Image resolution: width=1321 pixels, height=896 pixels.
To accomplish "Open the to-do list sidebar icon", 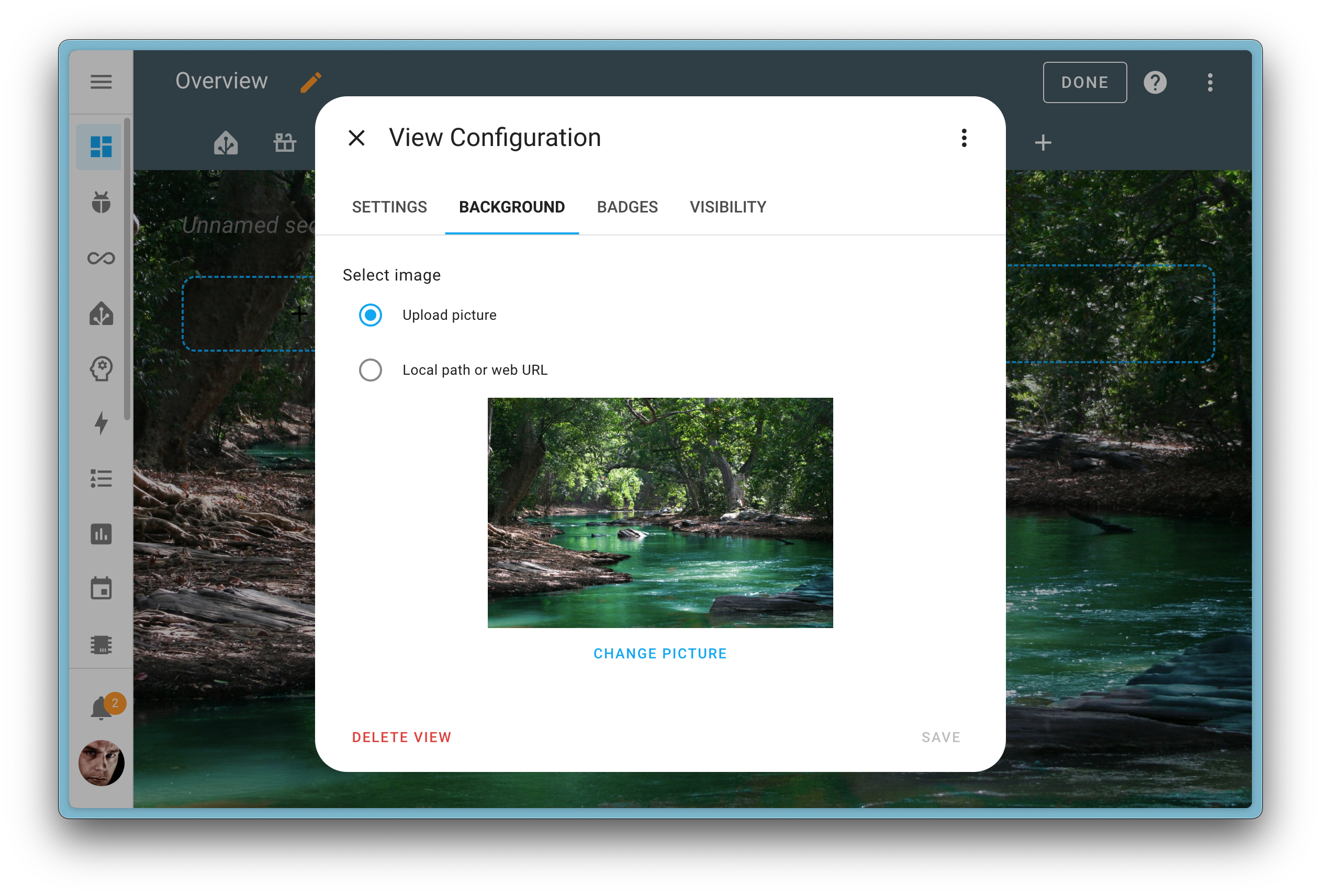I will [100, 479].
